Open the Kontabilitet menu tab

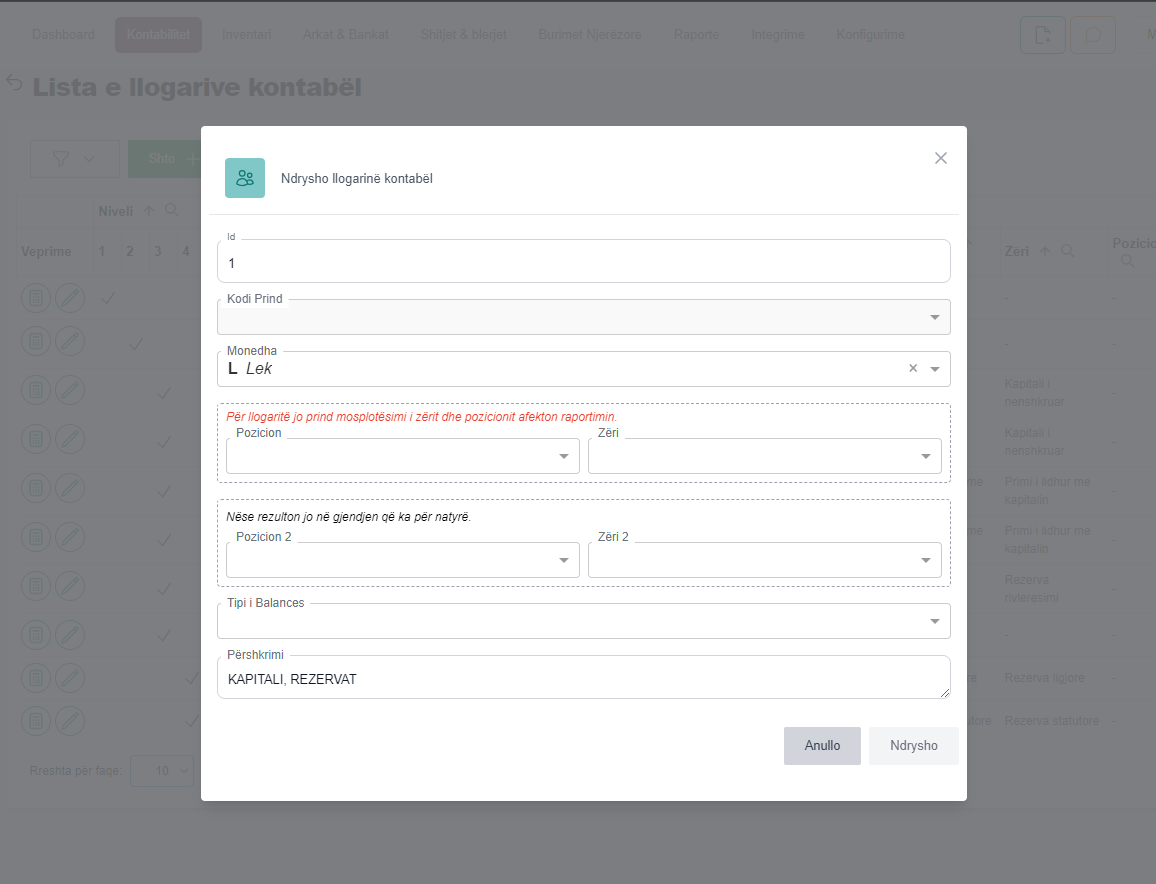click(x=158, y=35)
